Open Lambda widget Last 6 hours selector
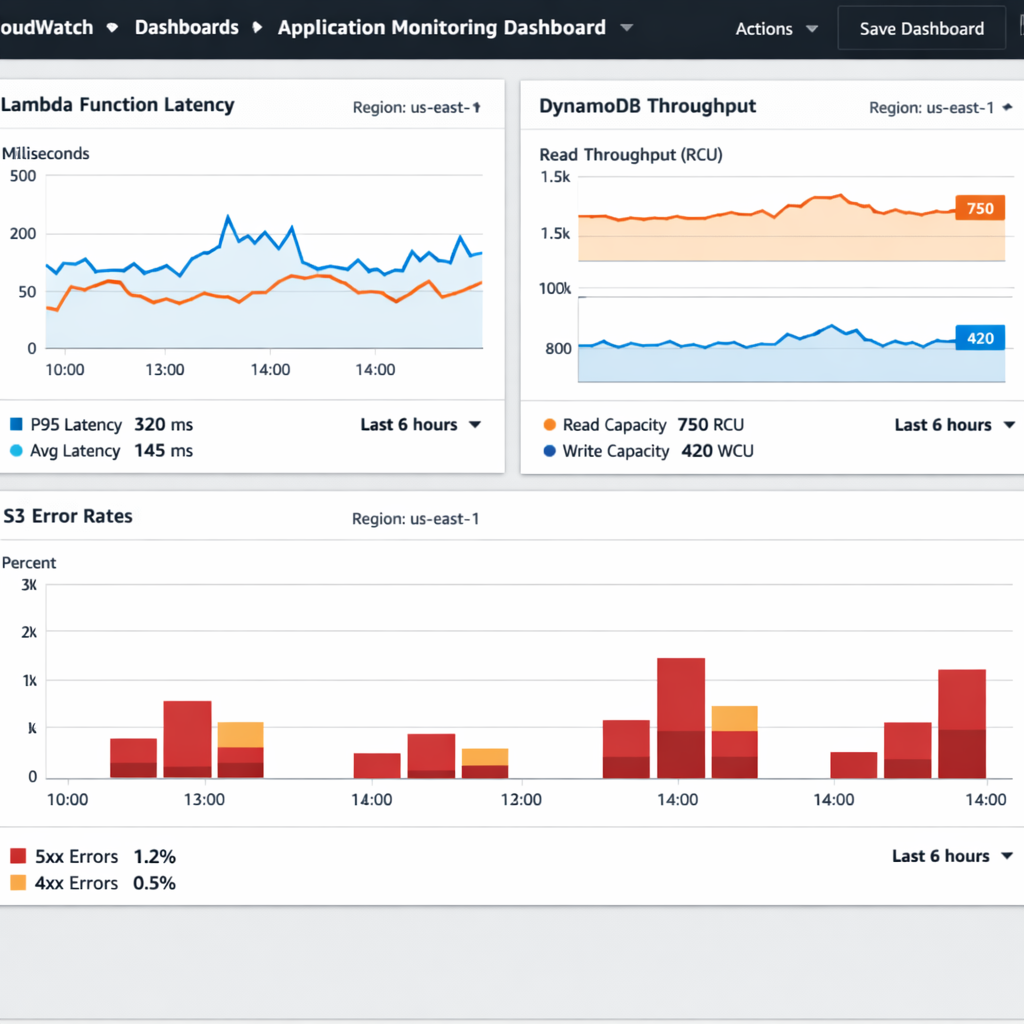Screen dimensions: 1024x1024 pos(421,424)
